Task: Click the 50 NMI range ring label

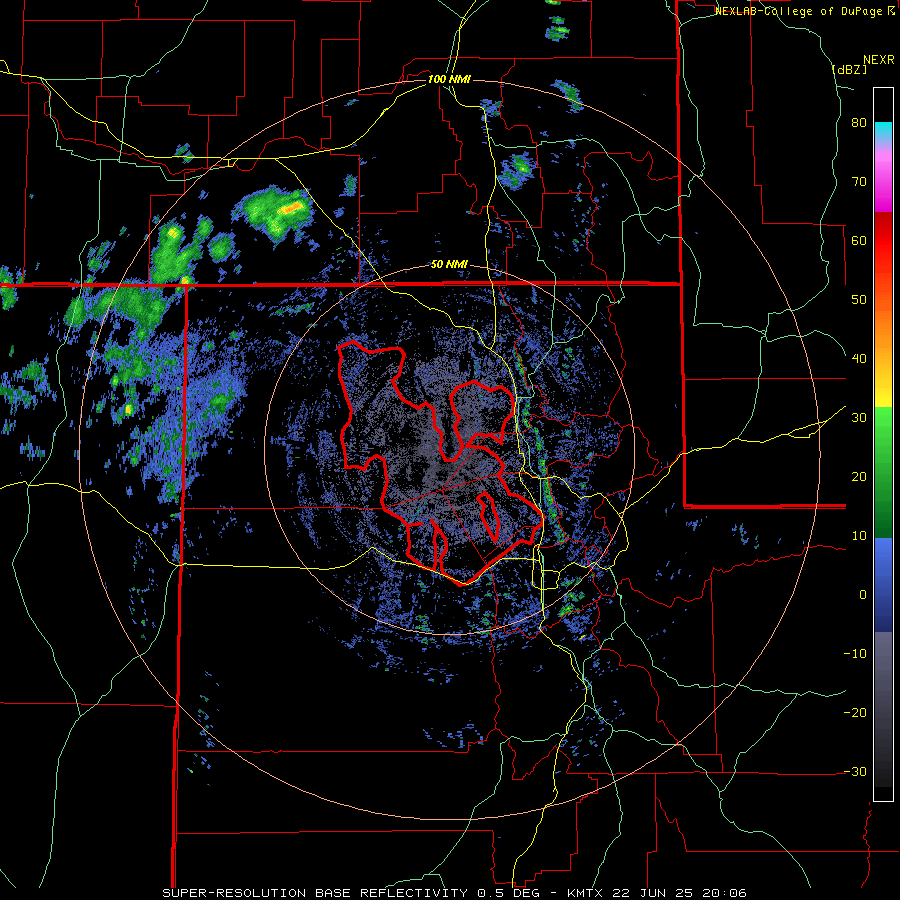Action: pyautogui.click(x=449, y=265)
